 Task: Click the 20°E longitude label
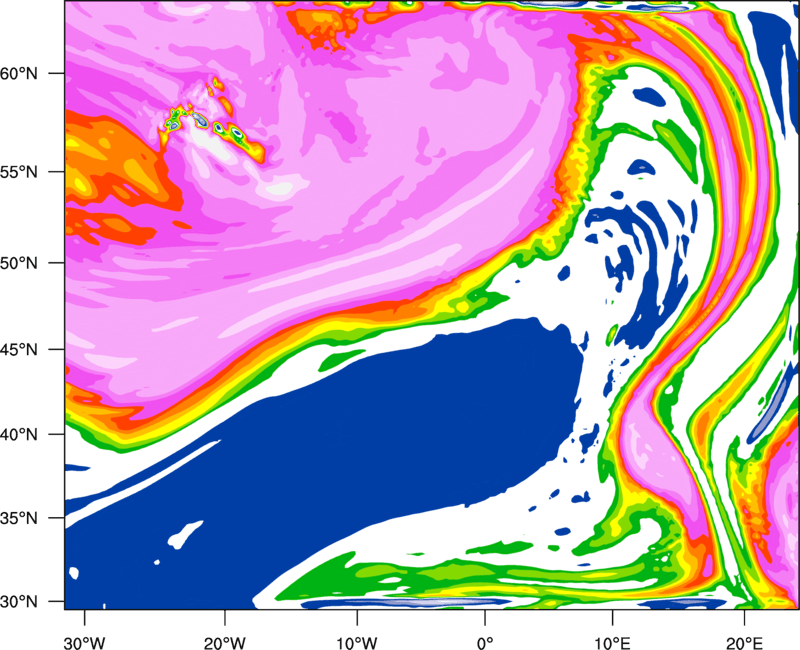(744, 643)
